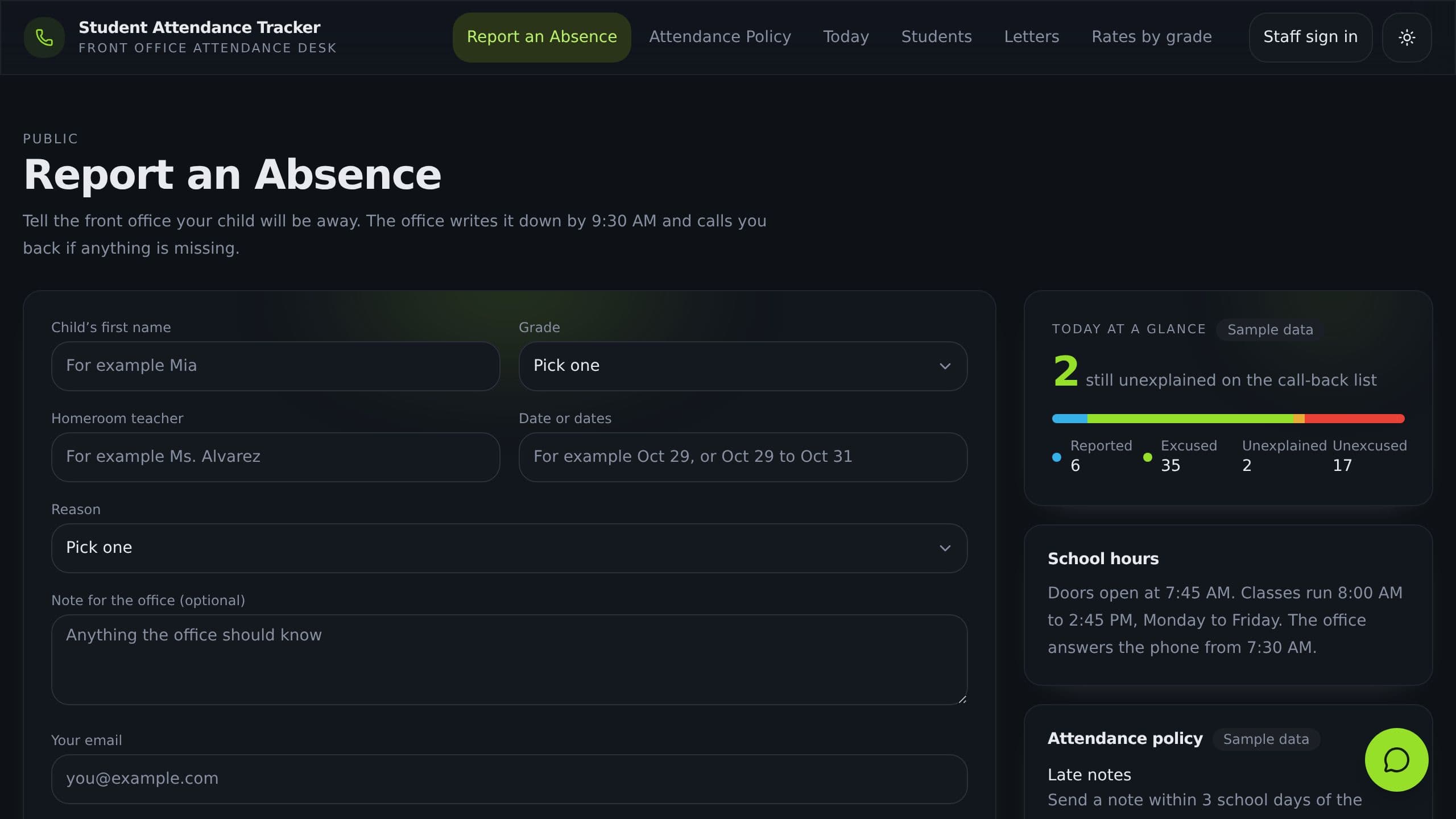Go to Attendance Policy page

(x=720, y=38)
